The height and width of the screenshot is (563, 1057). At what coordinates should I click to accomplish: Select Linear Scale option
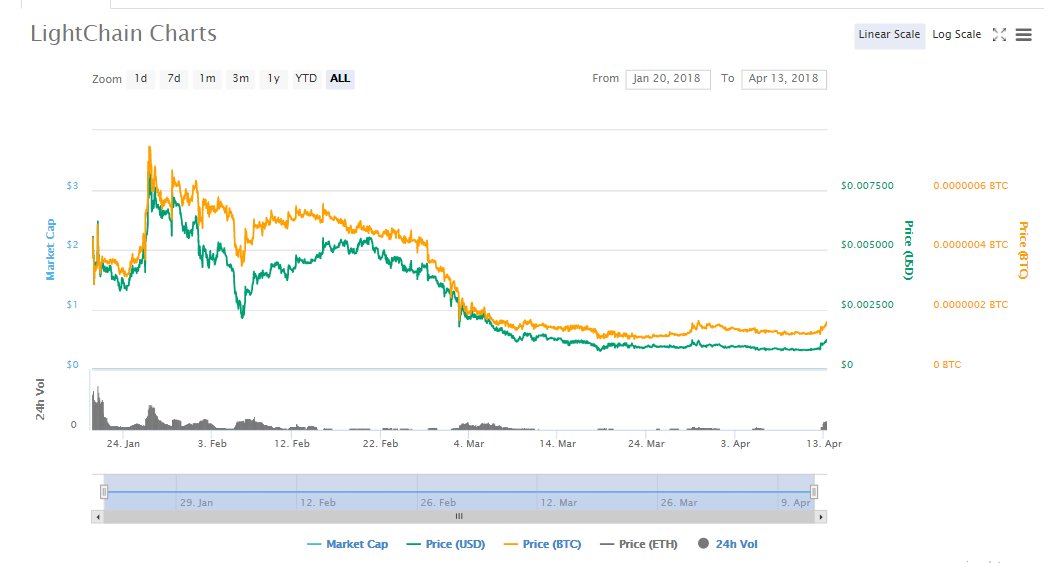889,35
